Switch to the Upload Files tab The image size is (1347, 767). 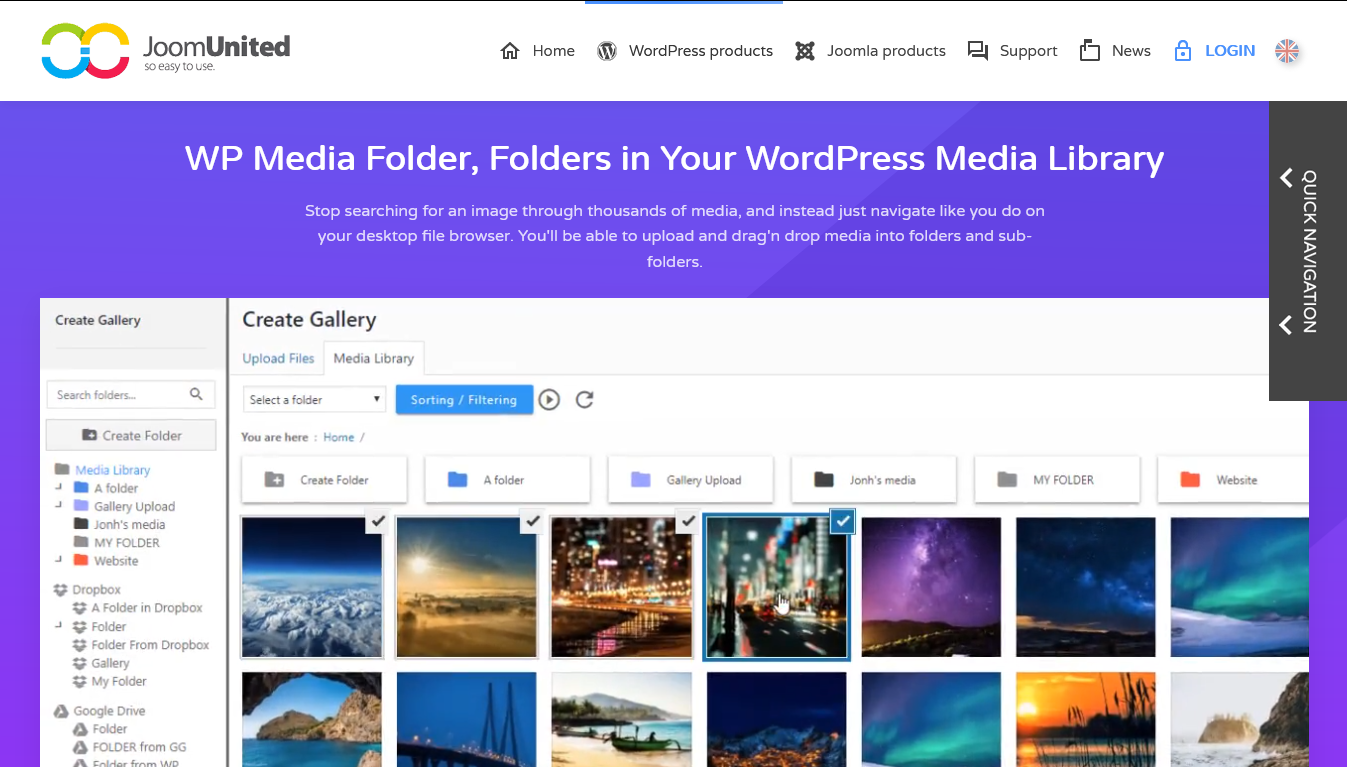click(x=279, y=358)
